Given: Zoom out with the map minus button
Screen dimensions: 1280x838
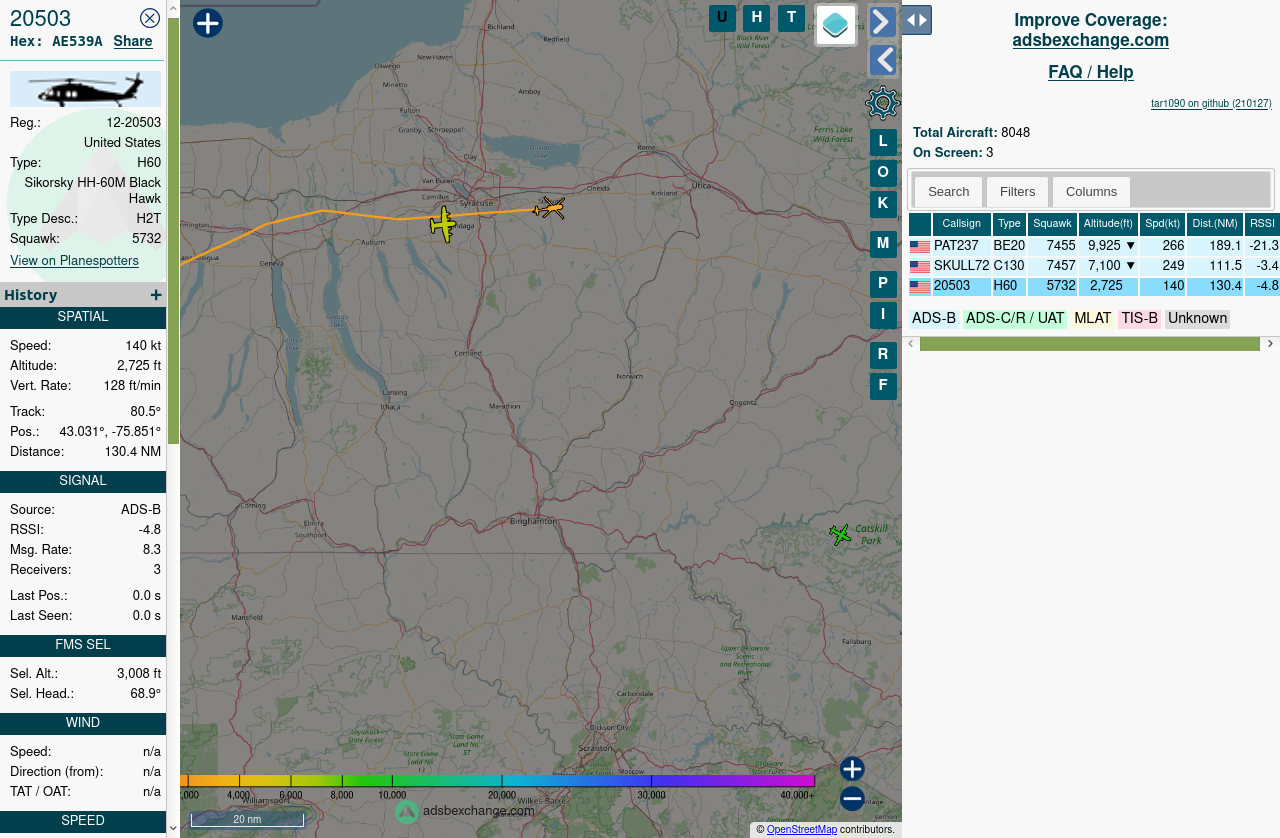Looking at the screenshot, I should point(852,799).
